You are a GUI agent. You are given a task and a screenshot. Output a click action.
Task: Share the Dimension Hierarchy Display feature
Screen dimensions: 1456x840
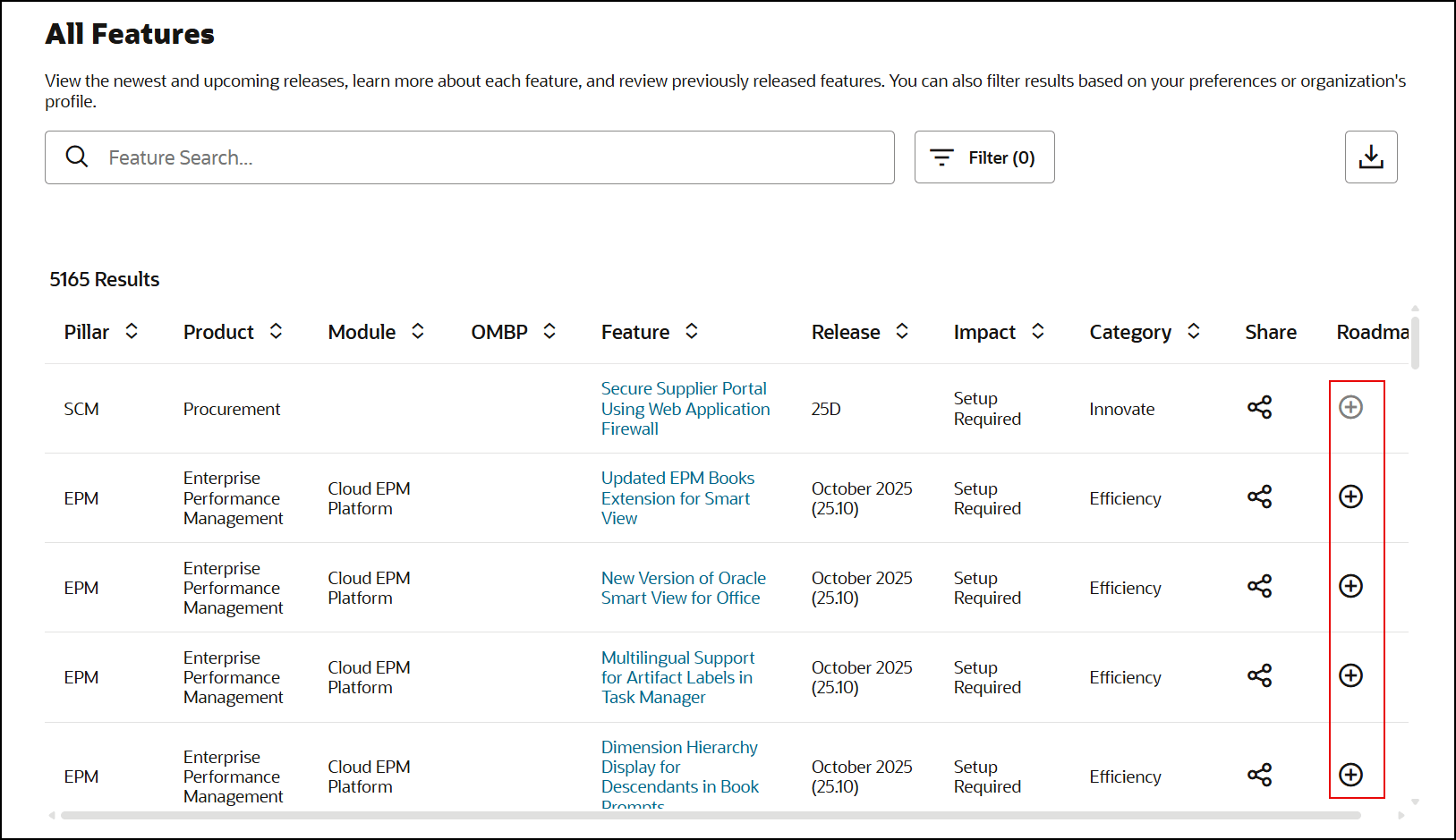(1260, 775)
